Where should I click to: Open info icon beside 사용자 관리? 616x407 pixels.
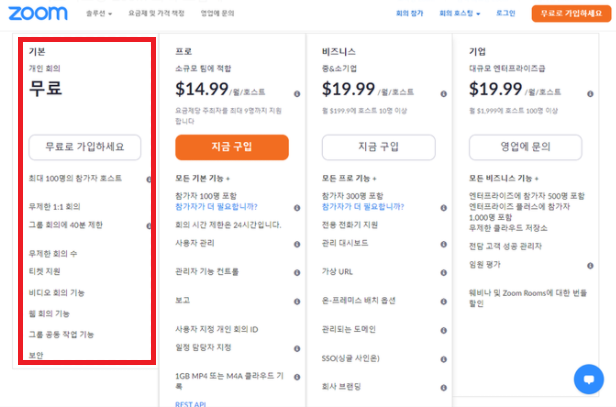[x=297, y=244]
